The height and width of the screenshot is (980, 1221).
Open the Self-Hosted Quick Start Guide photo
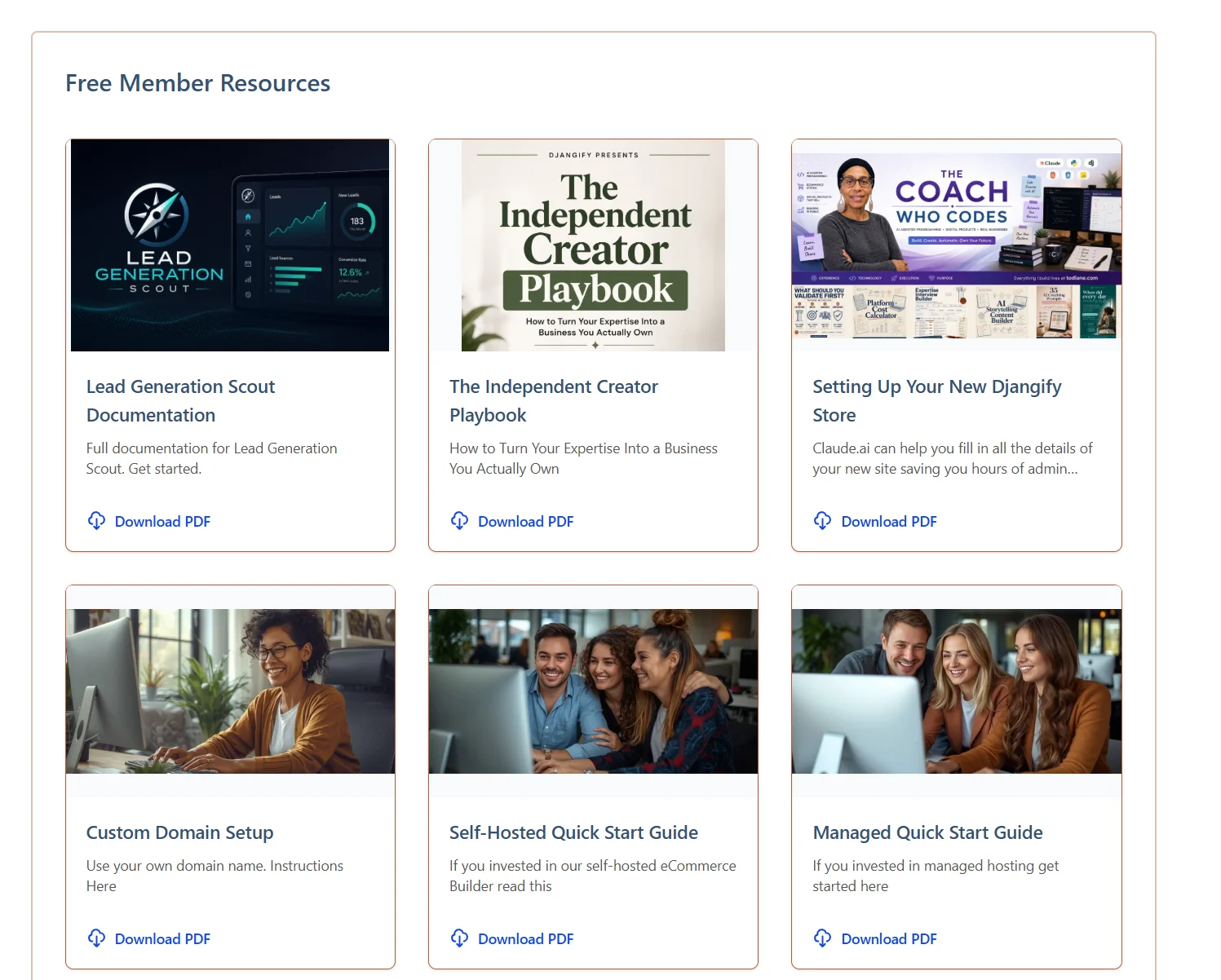point(593,691)
